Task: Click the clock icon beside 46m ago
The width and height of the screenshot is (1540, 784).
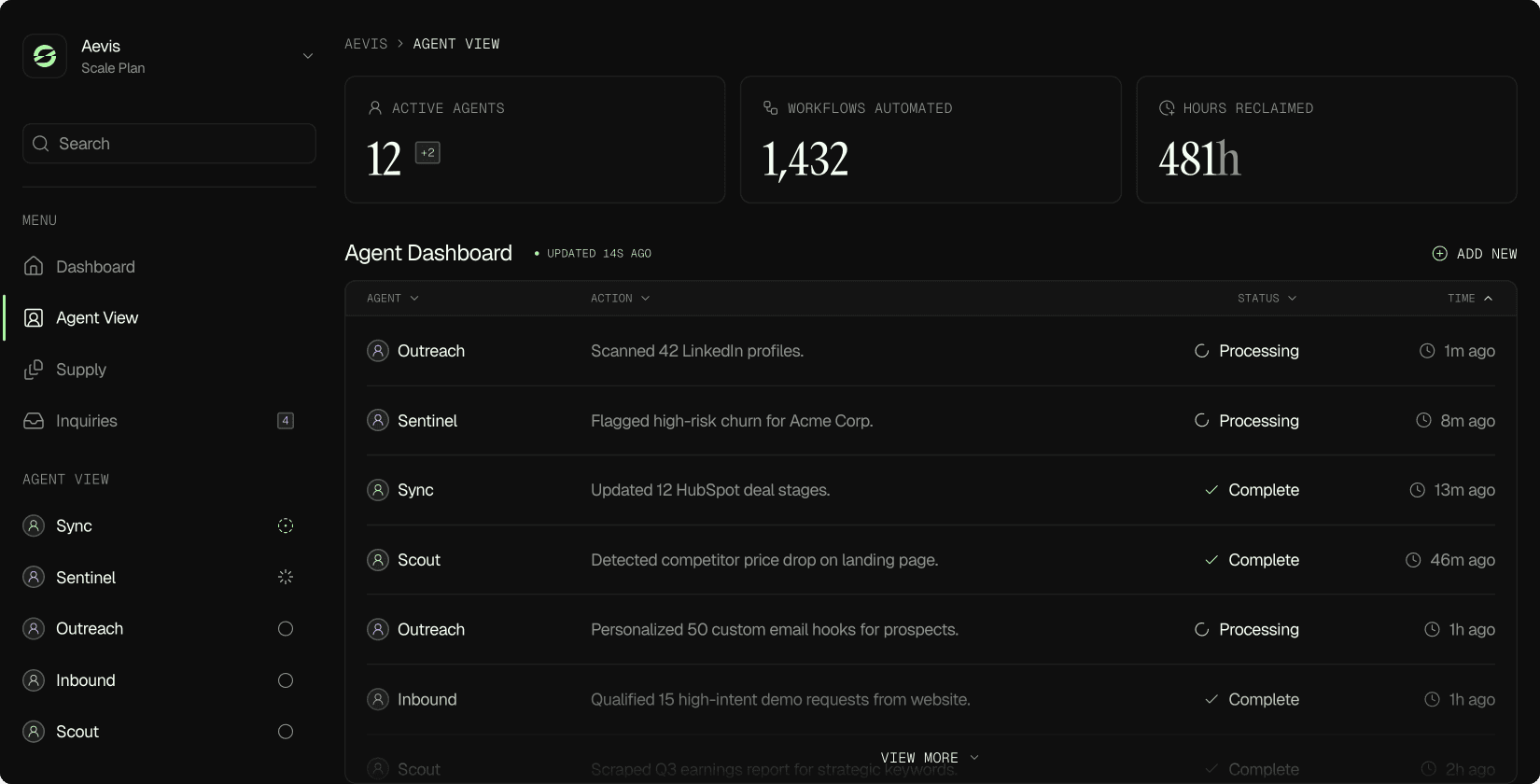Action: pos(1413,560)
